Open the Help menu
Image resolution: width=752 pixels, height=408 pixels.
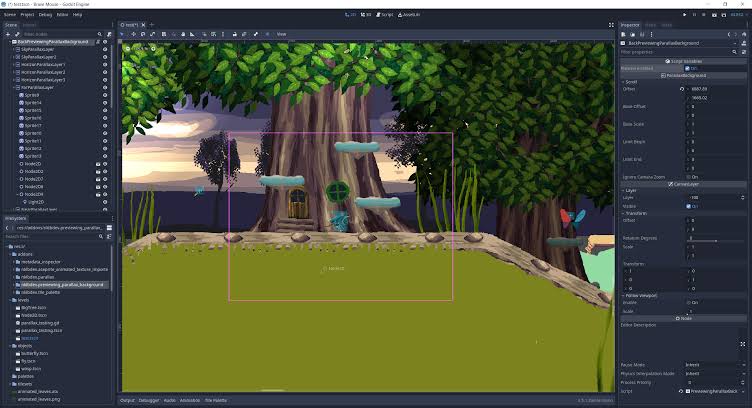pyautogui.click(x=77, y=15)
